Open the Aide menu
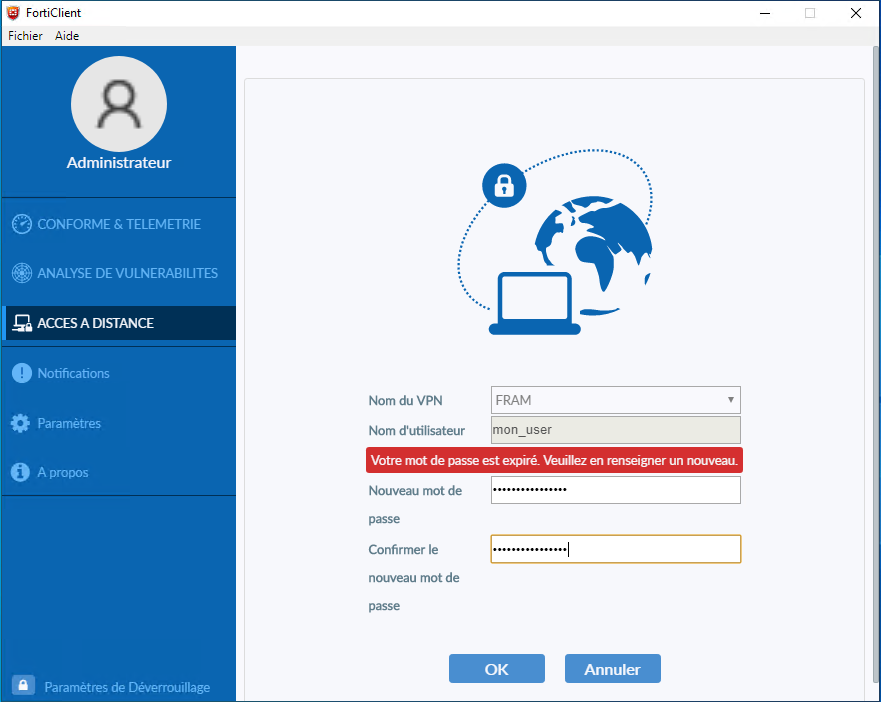 coord(67,36)
